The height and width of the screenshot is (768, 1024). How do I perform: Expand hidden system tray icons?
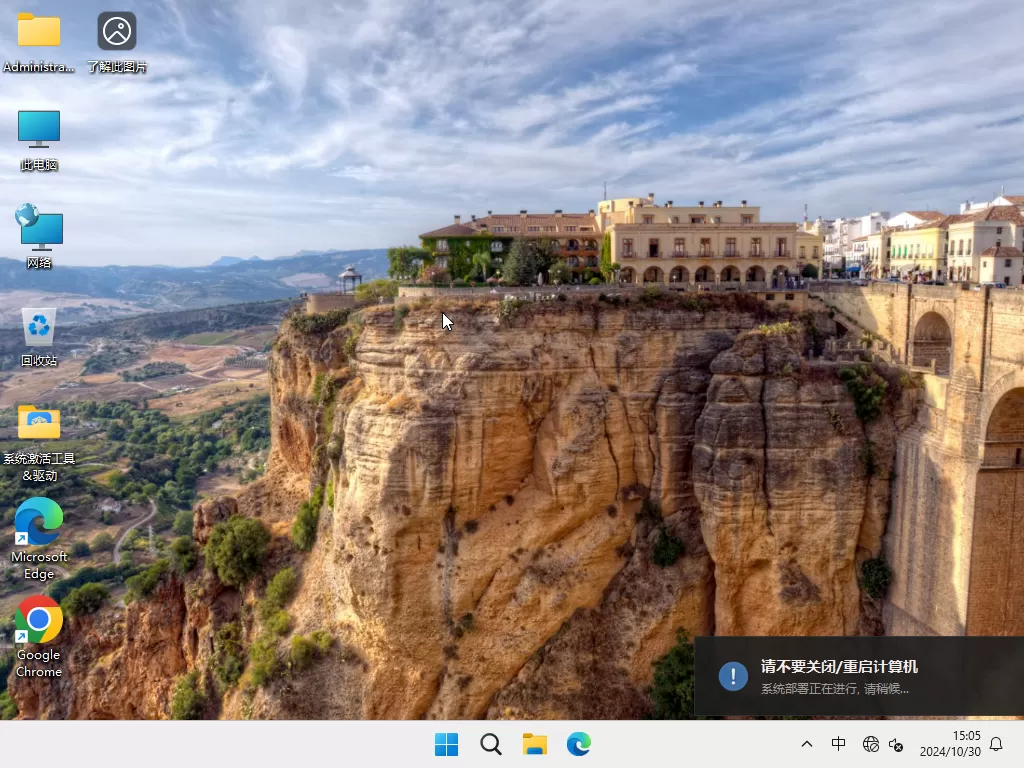click(806, 745)
